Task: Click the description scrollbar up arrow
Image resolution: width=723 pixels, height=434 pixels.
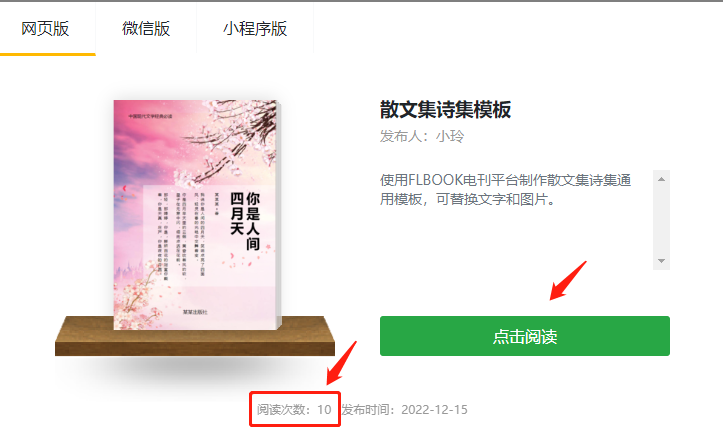Action: tap(661, 179)
